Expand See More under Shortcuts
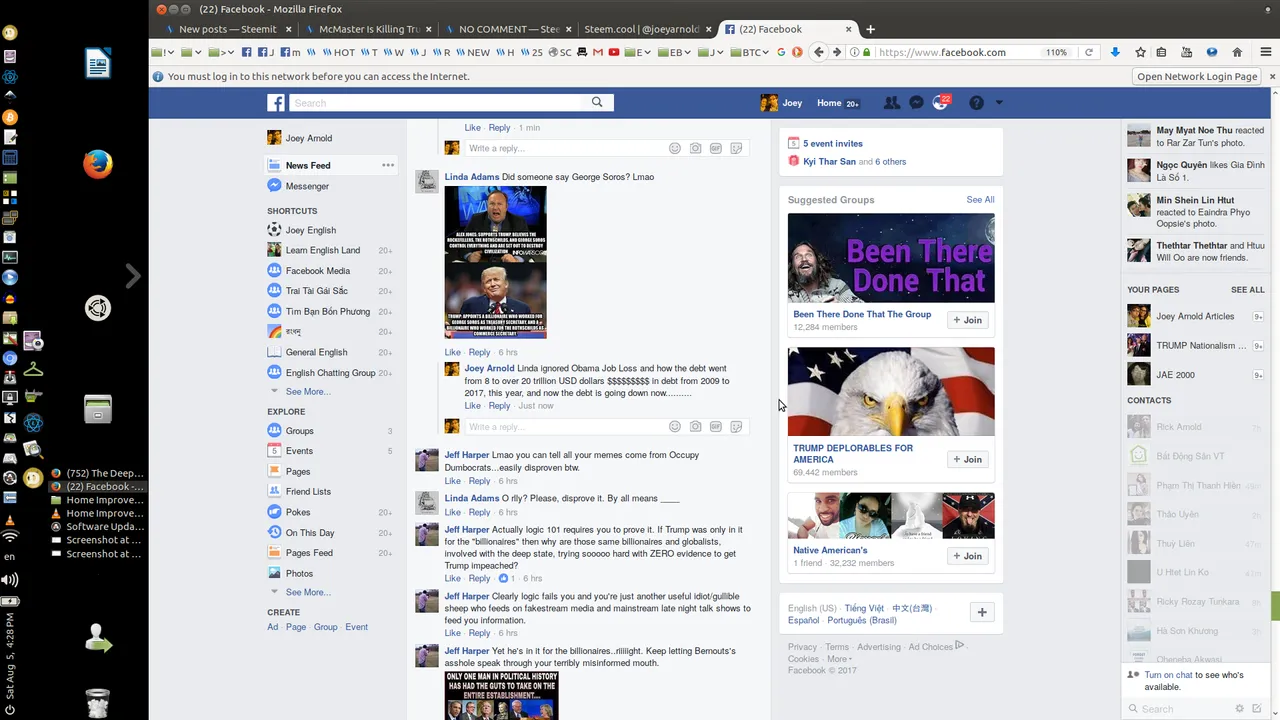This screenshot has height=720, width=1280. [308, 392]
